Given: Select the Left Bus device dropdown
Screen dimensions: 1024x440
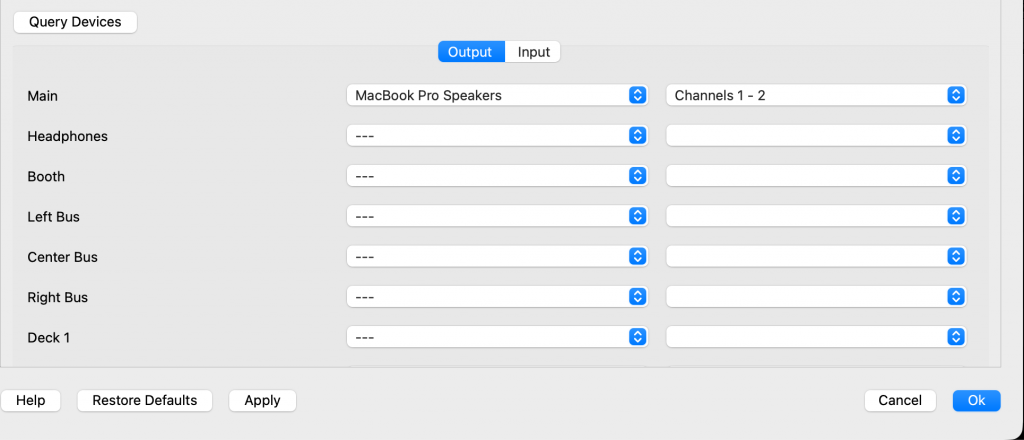Looking at the screenshot, I should [x=497, y=216].
